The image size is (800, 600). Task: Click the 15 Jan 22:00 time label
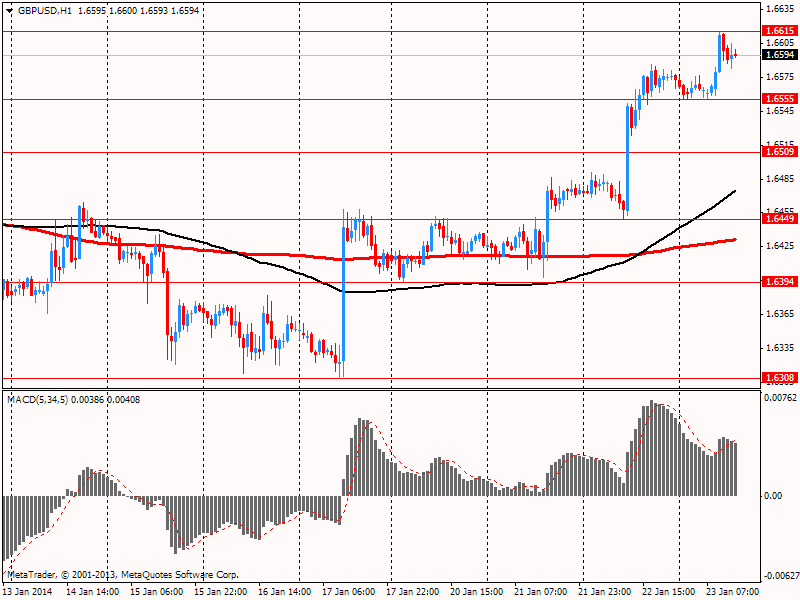pyautogui.click(x=221, y=592)
